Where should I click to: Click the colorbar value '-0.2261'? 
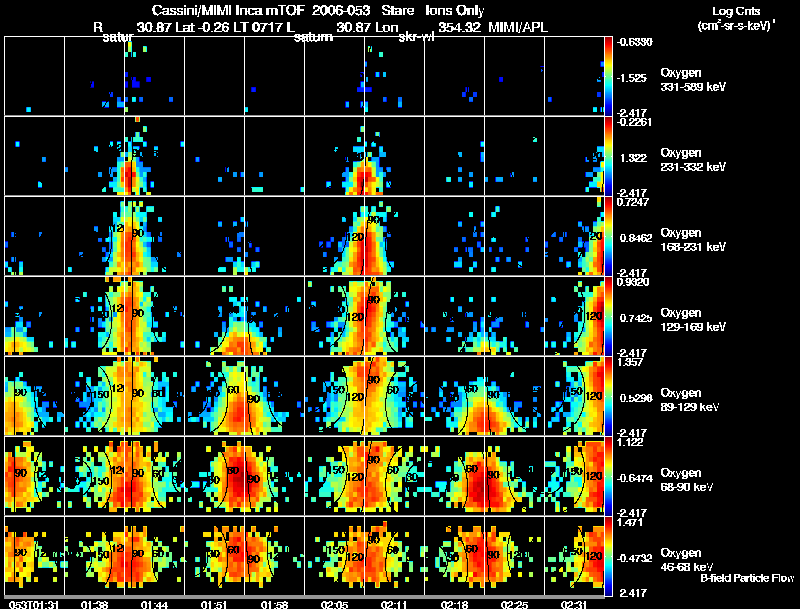click(x=634, y=122)
